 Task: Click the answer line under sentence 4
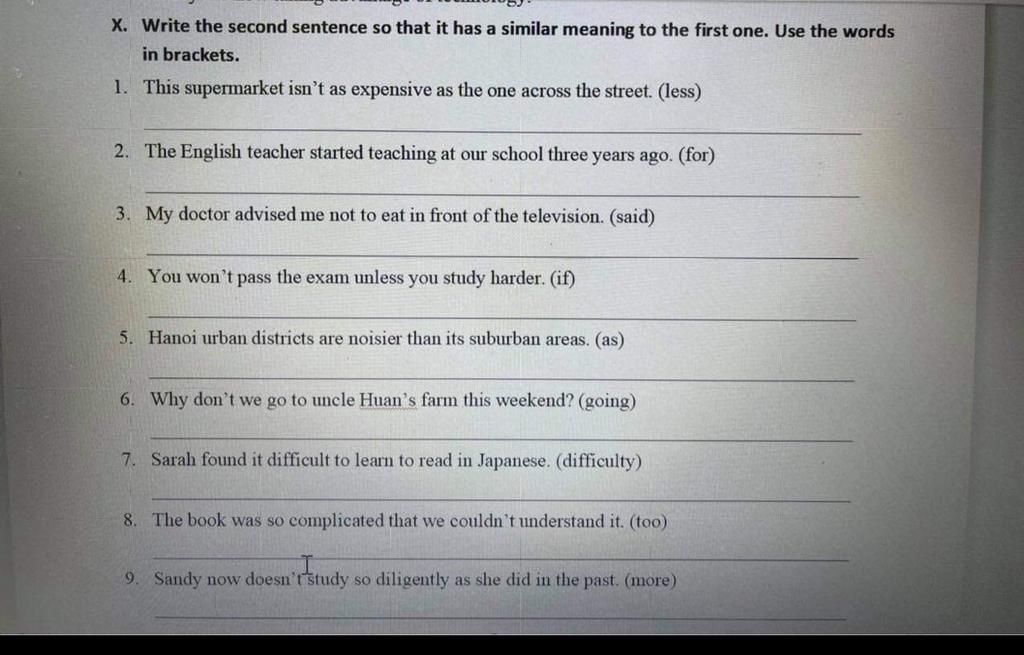(x=502, y=317)
